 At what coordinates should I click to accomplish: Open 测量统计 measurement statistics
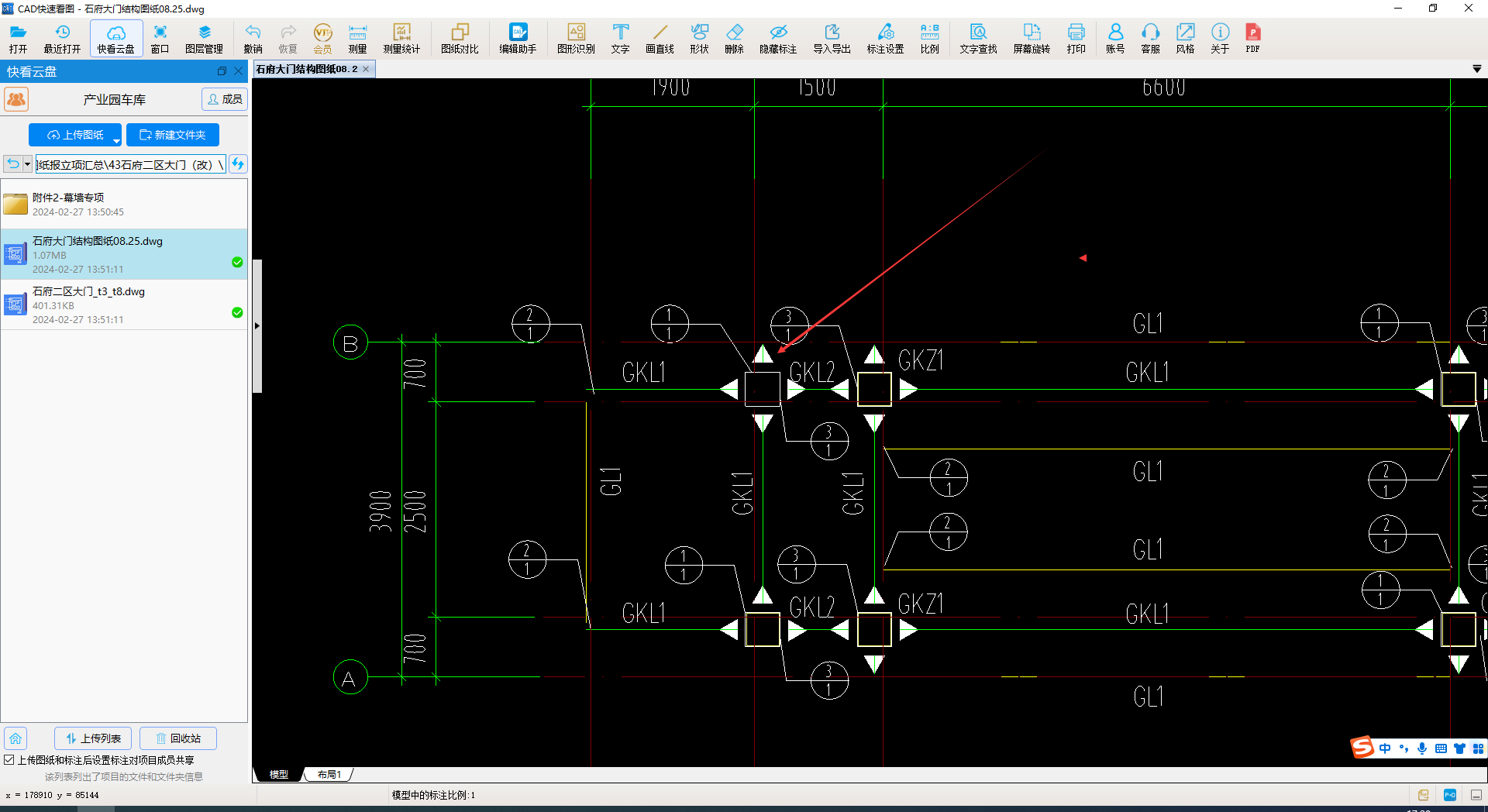[401, 38]
